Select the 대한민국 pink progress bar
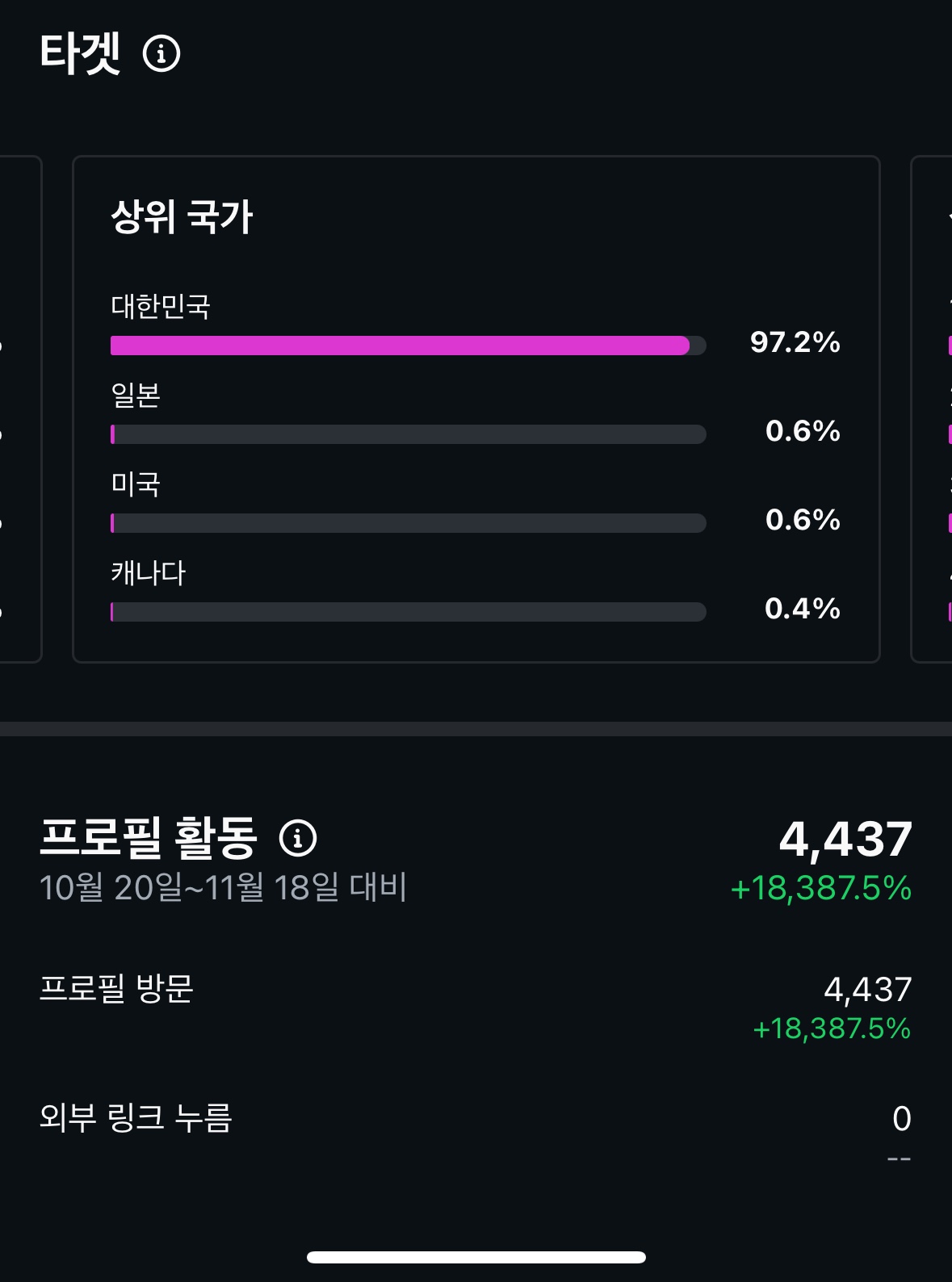Image resolution: width=952 pixels, height=1282 pixels. [x=401, y=346]
